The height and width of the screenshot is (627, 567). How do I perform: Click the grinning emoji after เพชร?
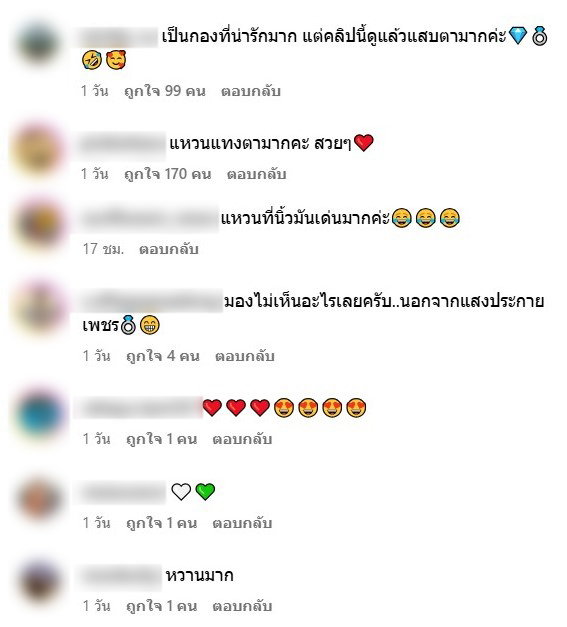tap(150, 325)
